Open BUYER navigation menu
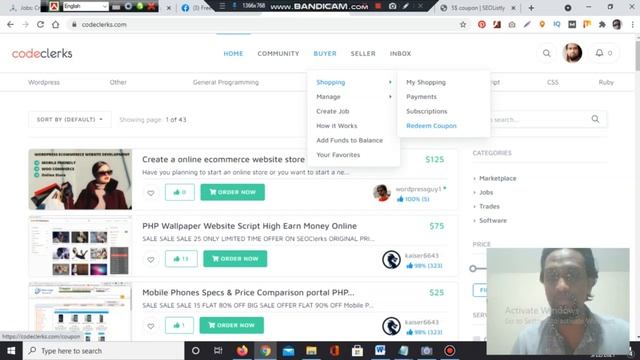The image size is (640, 360). (325, 53)
